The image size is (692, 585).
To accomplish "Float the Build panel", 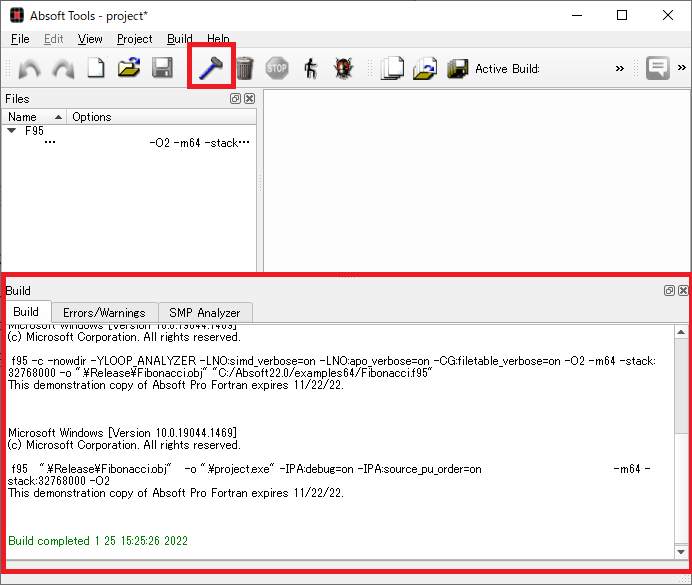I will pos(669,290).
